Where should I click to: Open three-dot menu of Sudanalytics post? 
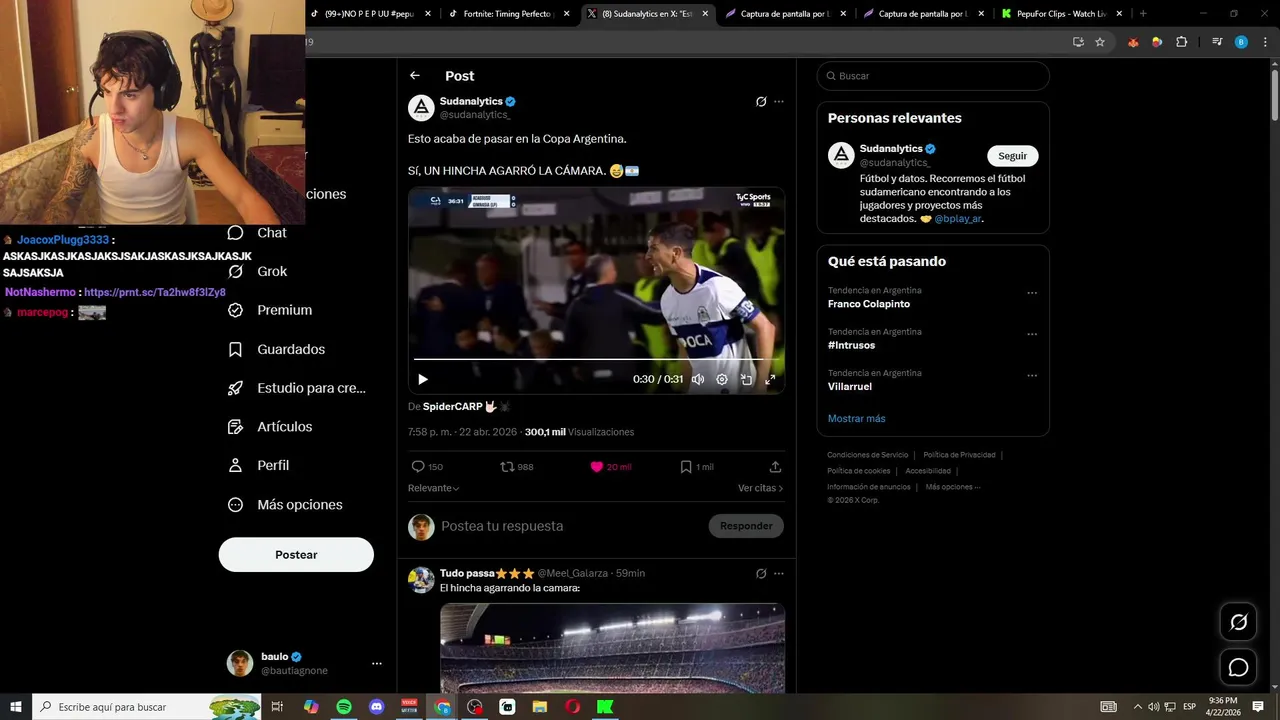click(x=779, y=102)
